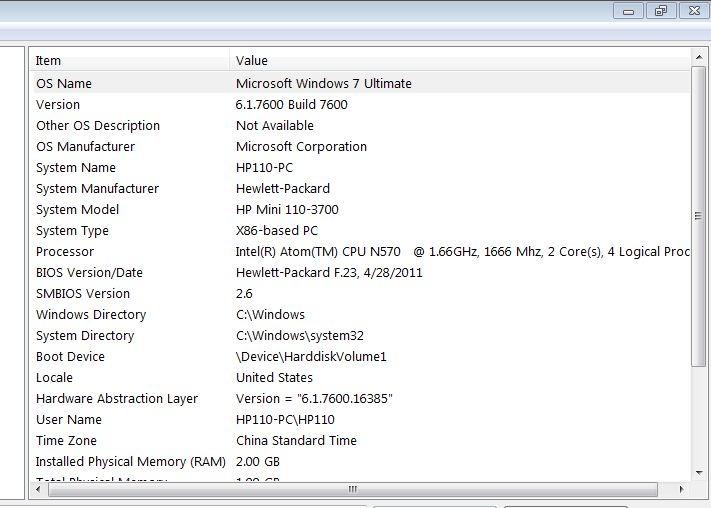
Task: Click the HP Mini 110-3700 value
Action: coord(287,210)
